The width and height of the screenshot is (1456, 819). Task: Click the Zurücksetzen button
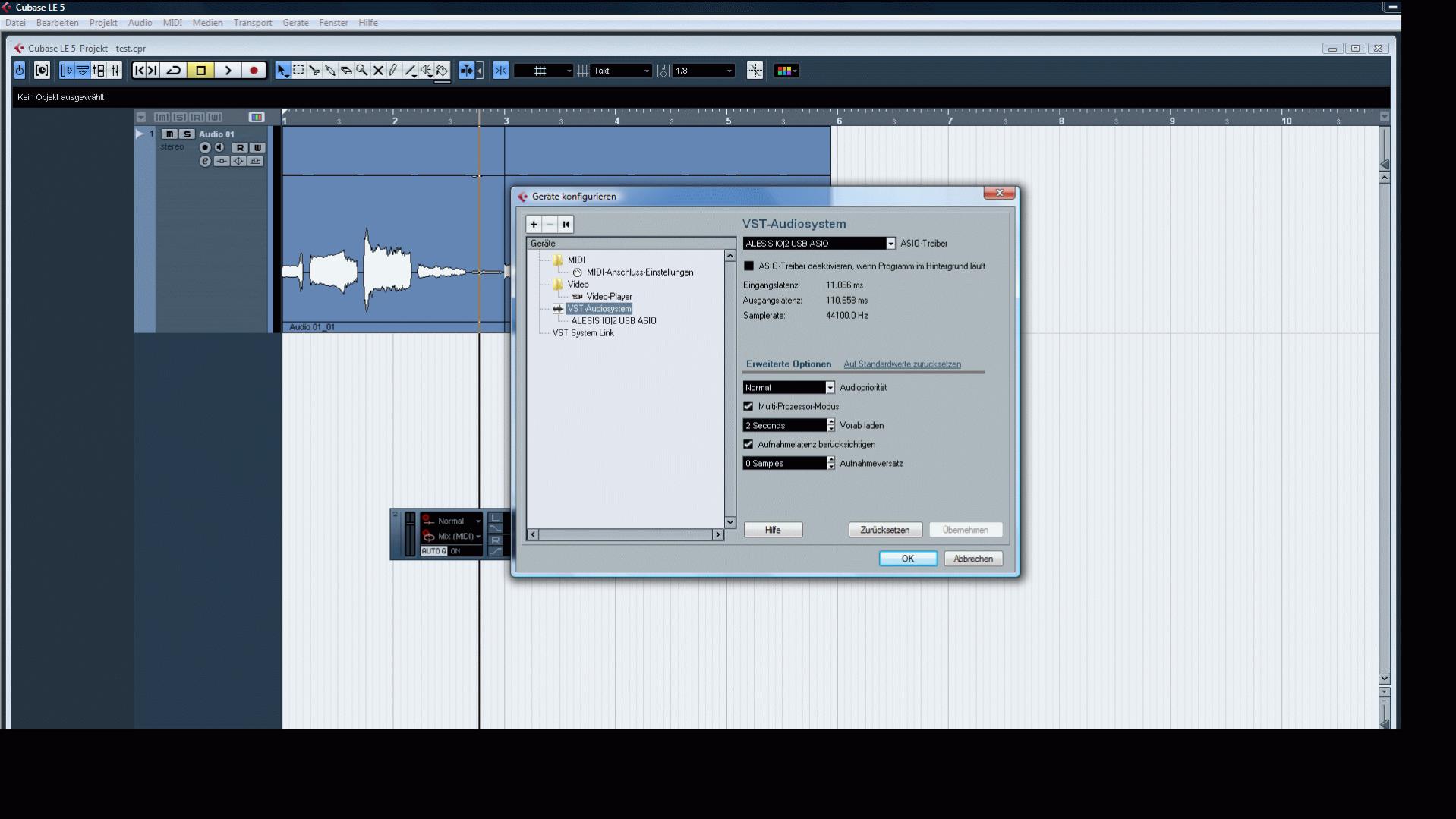[x=885, y=531]
